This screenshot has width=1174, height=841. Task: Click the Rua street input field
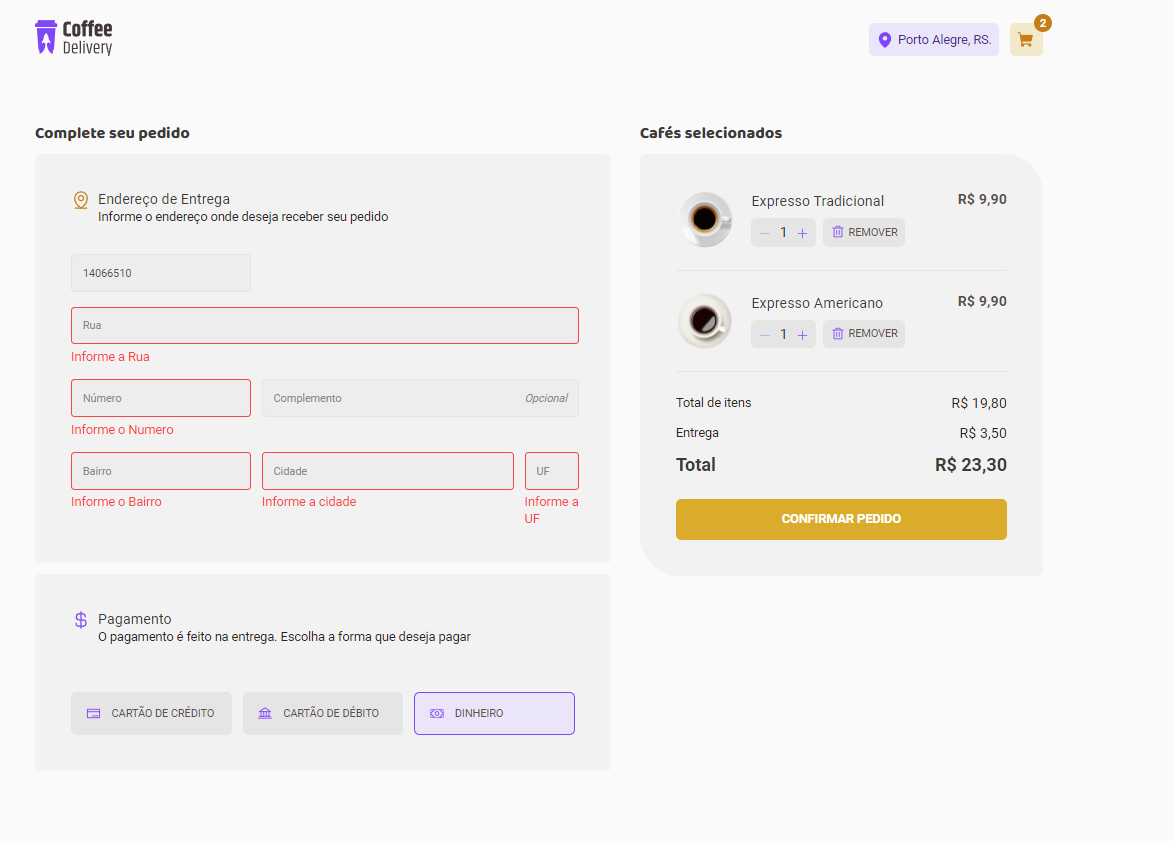coord(324,325)
